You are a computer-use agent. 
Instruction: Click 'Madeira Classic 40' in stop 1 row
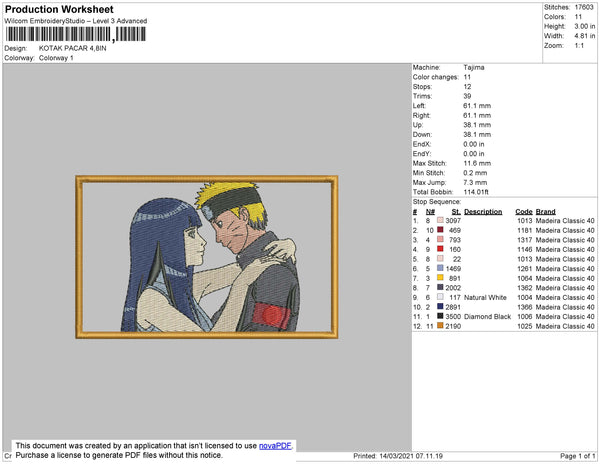pos(565,221)
